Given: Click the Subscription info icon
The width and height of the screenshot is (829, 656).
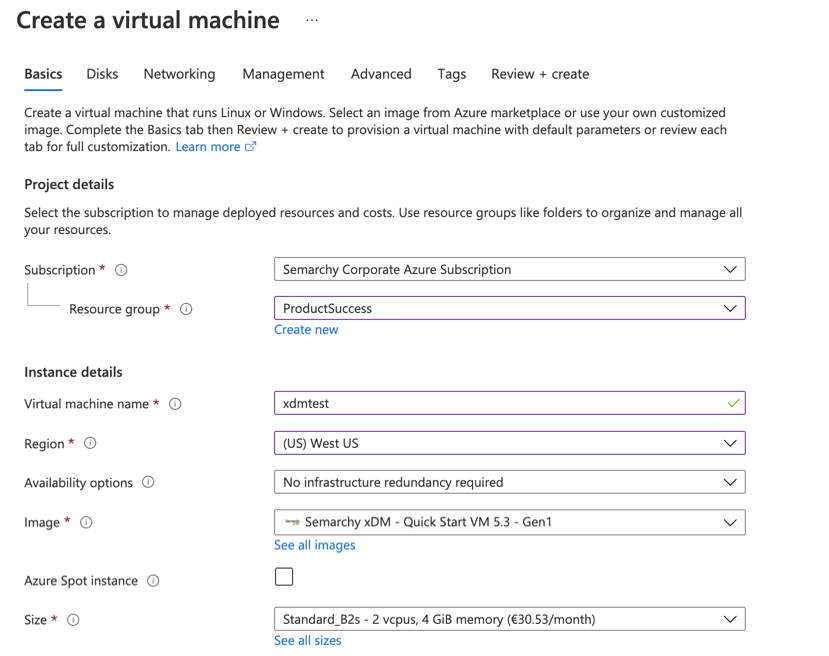Looking at the screenshot, I should coord(121,269).
